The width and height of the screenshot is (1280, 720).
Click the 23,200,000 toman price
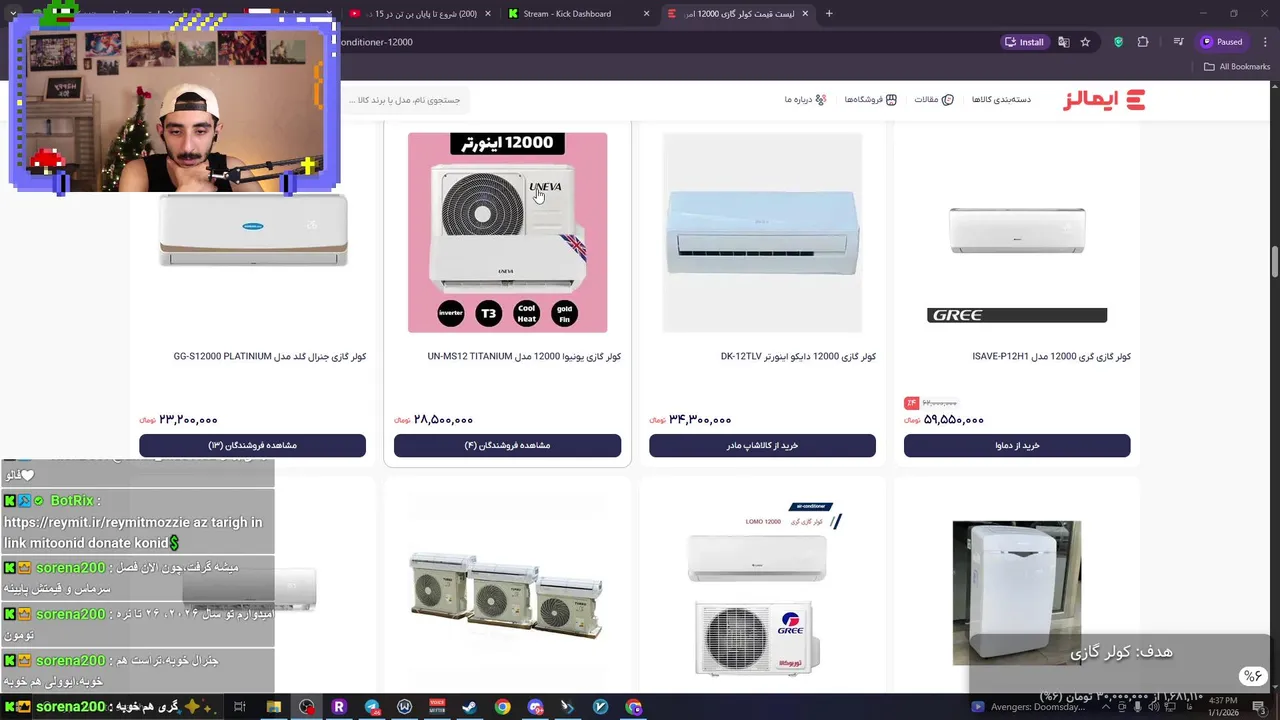click(x=188, y=420)
